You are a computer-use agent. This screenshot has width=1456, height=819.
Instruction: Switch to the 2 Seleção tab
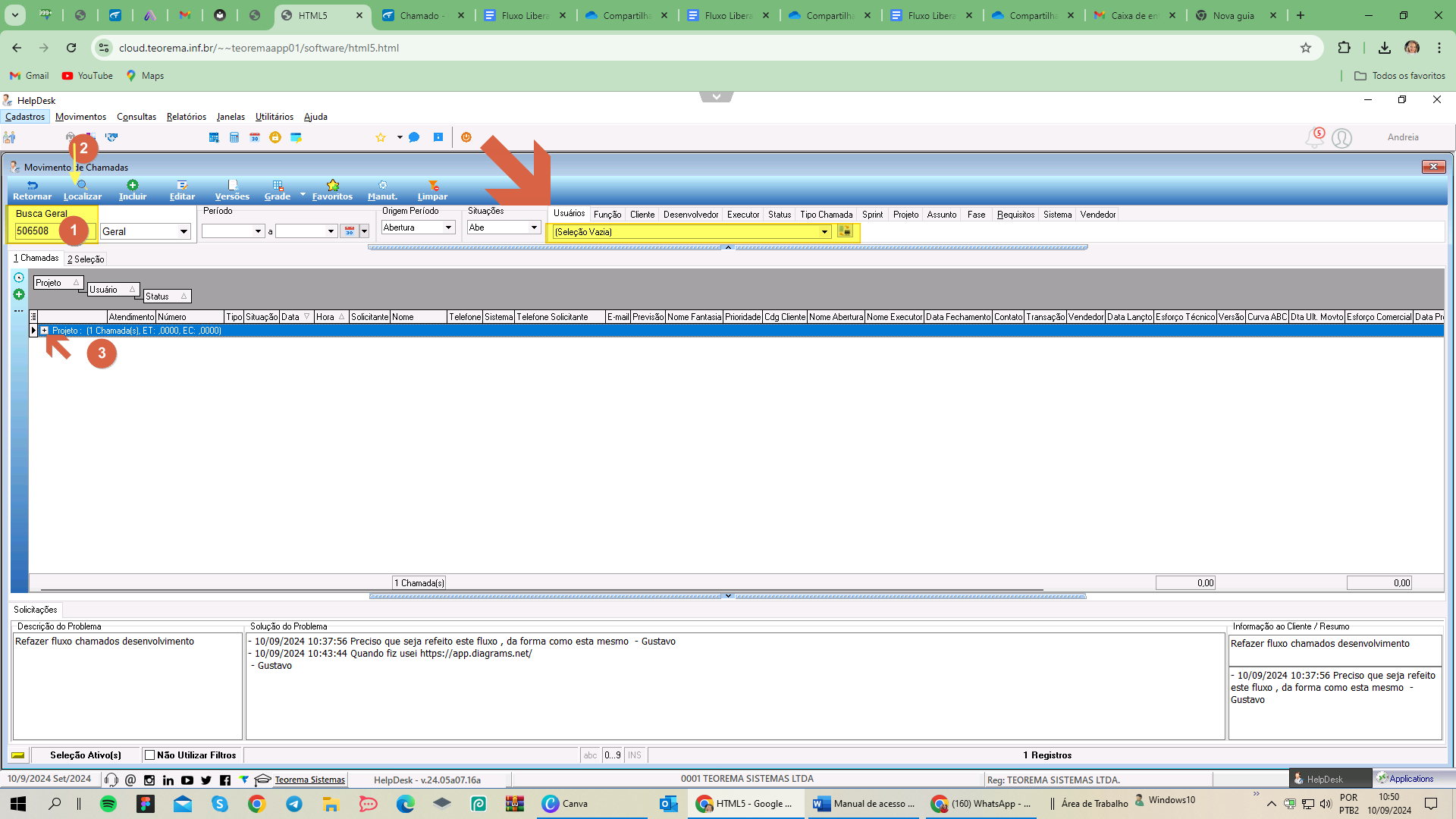[86, 259]
